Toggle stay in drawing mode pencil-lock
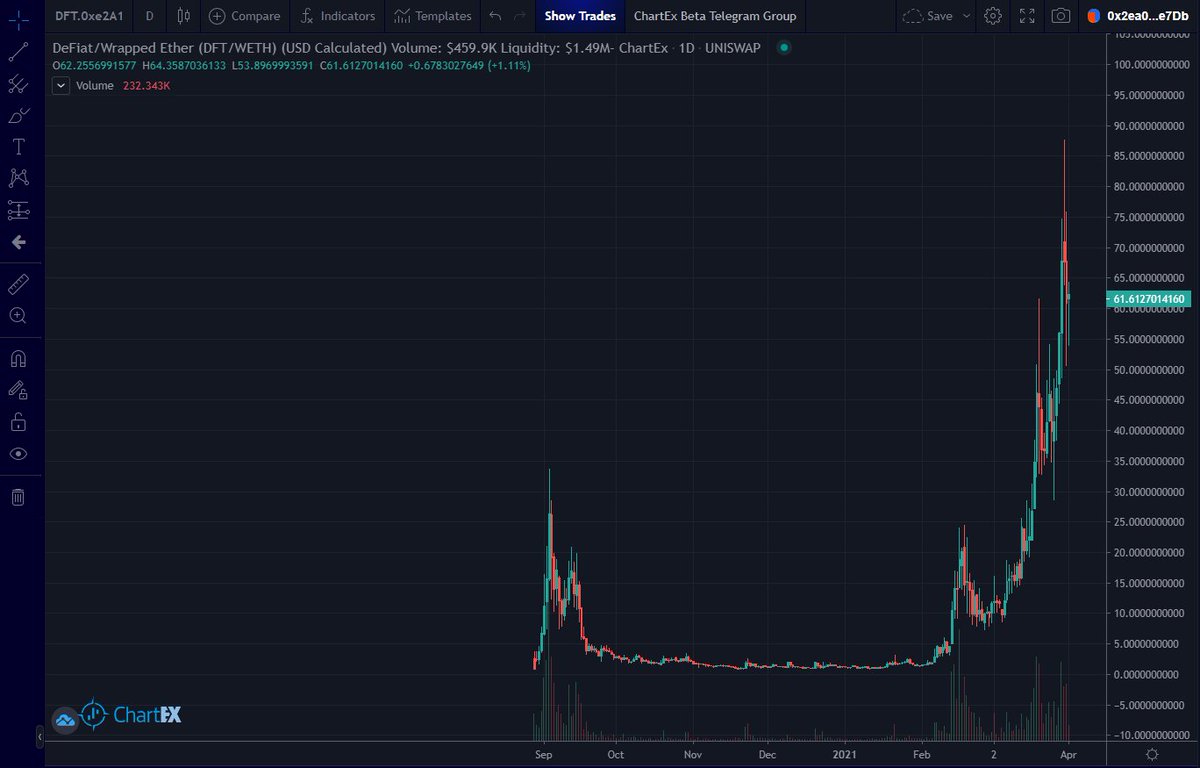The height and width of the screenshot is (768, 1200). [18, 389]
